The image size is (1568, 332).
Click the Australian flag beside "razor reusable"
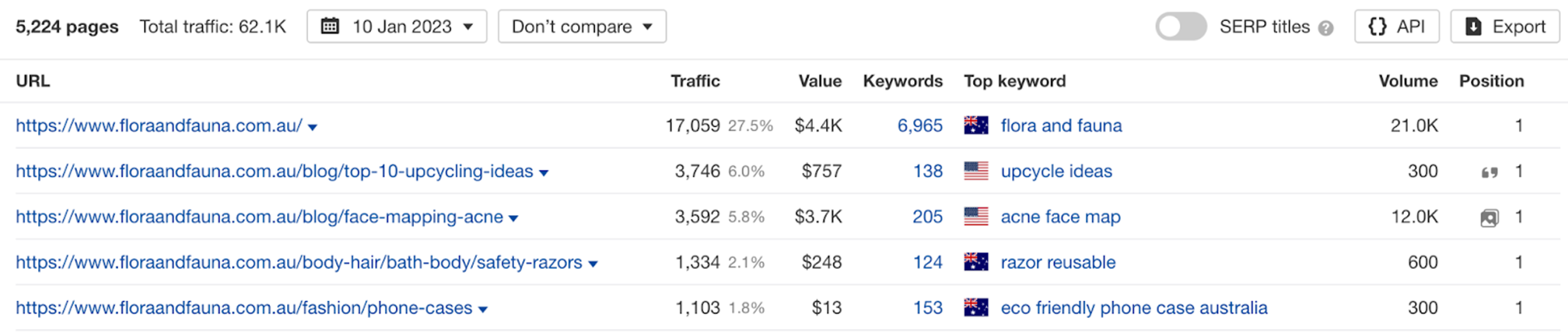tap(976, 262)
